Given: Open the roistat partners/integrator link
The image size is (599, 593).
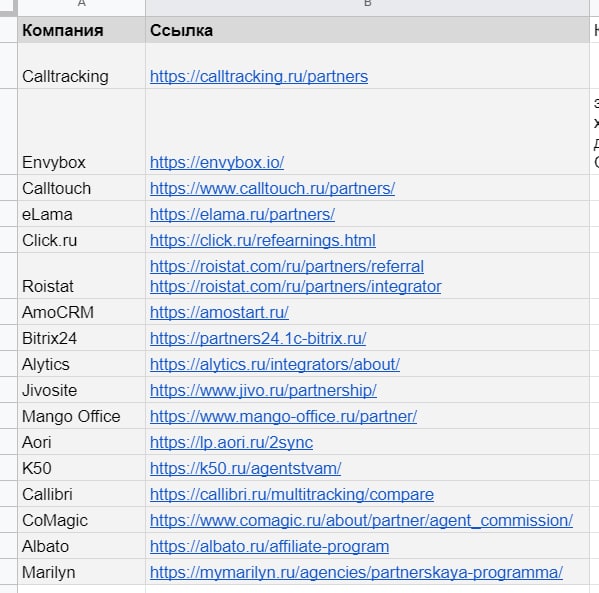Looking at the screenshot, I should [x=295, y=286].
